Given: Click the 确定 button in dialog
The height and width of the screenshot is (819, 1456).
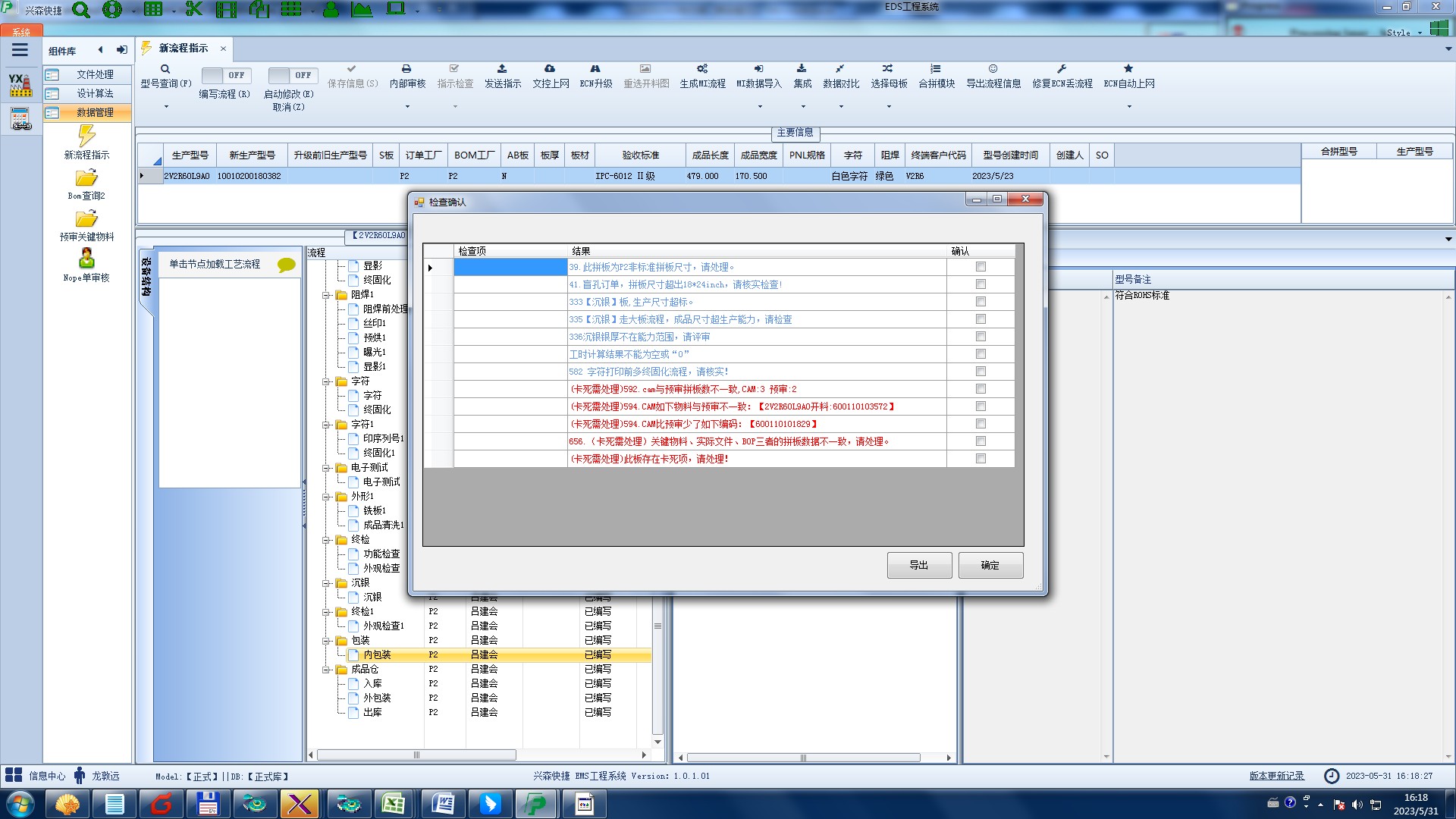Looking at the screenshot, I should coord(990,565).
